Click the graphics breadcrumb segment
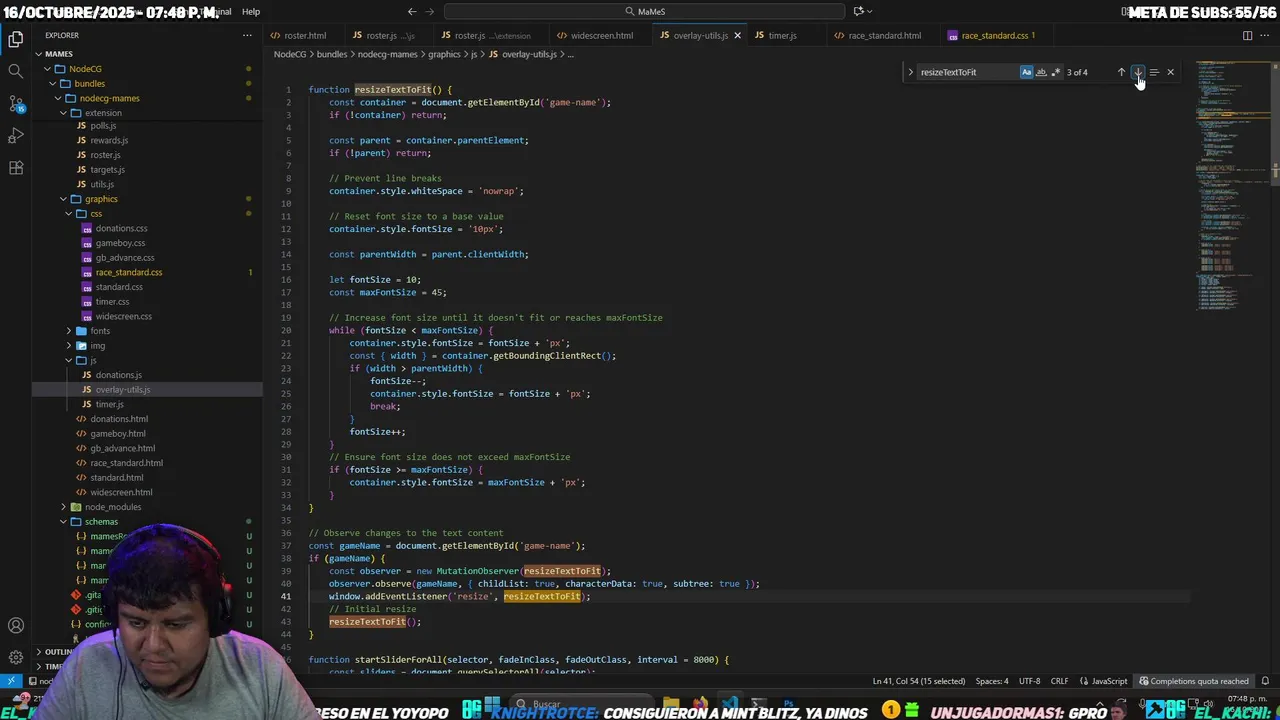 point(444,54)
